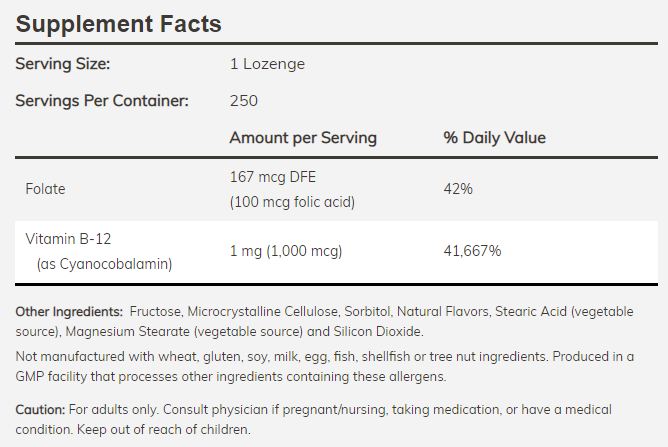Click the Other Ingredients label
The image size is (668, 447).
tap(70, 312)
